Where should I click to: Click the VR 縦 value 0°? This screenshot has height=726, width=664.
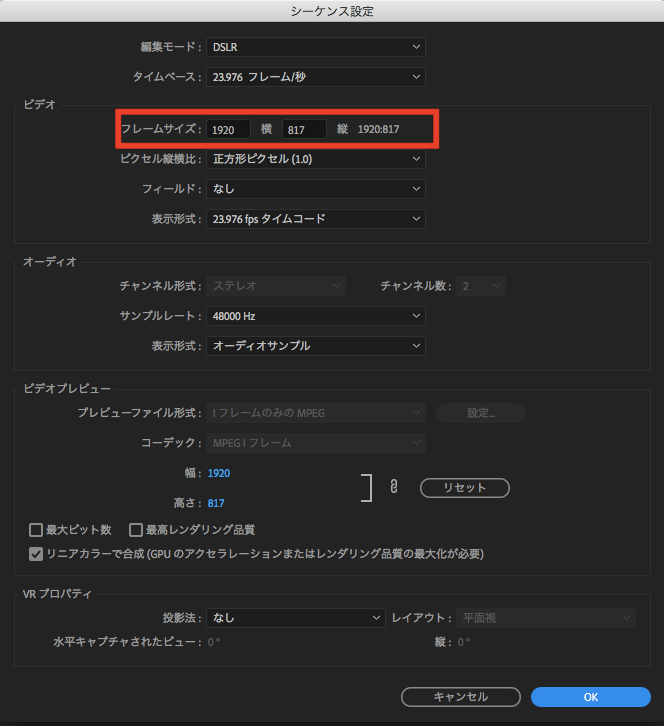tap(464, 642)
